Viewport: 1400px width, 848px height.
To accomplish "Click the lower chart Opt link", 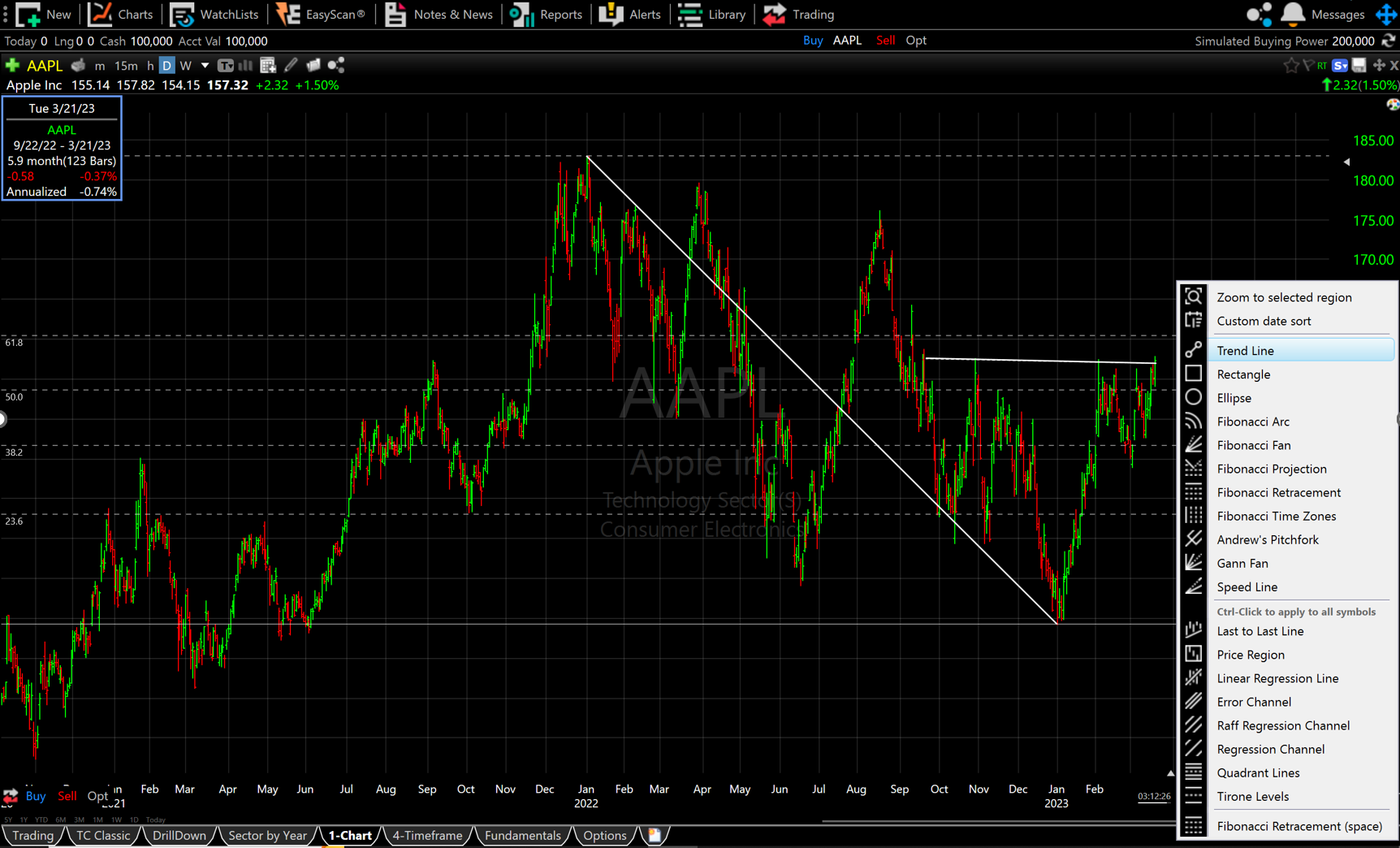I will pyautogui.click(x=97, y=796).
